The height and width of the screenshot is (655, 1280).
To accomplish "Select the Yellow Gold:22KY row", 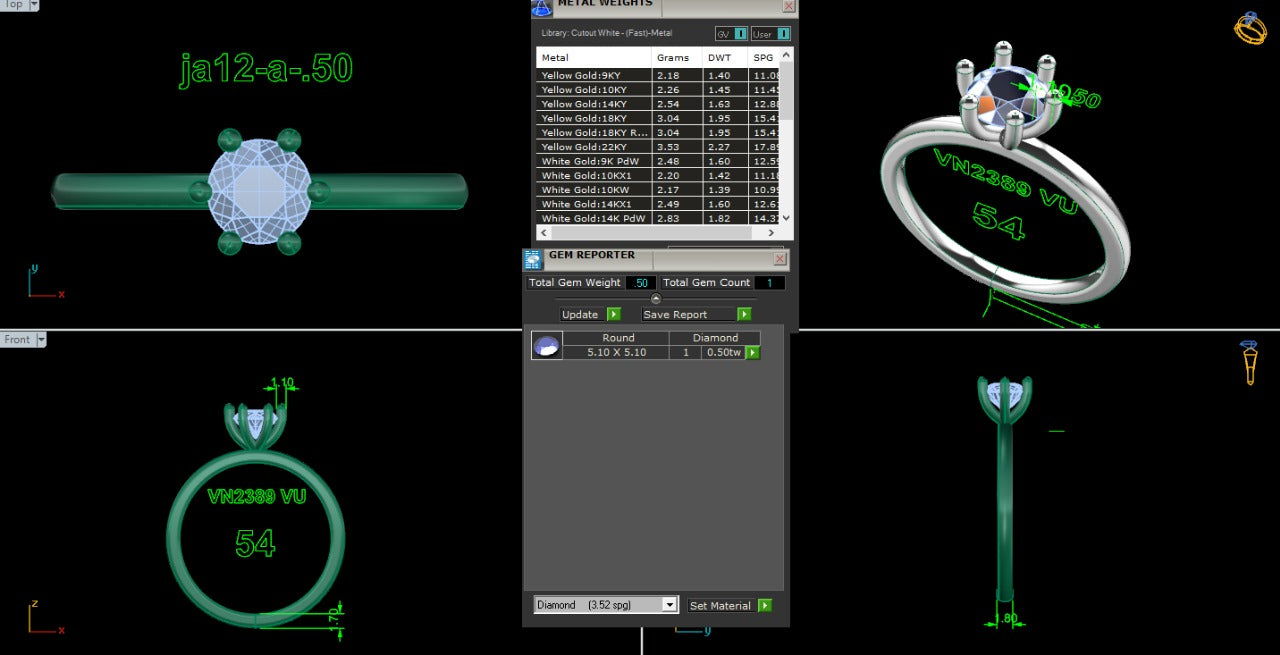I will 658,146.
